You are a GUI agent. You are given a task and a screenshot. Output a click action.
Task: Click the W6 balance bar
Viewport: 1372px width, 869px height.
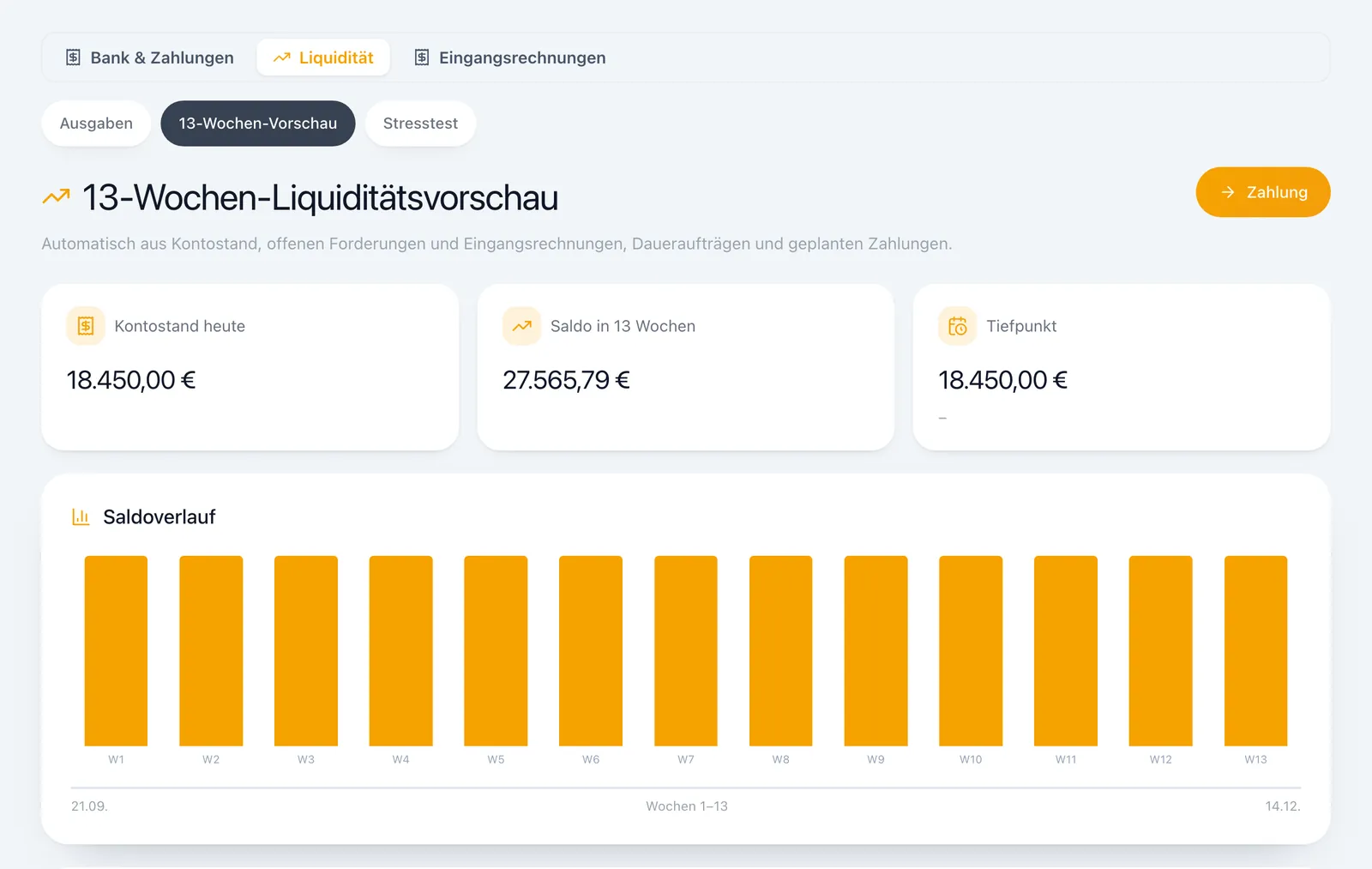pyautogui.click(x=591, y=651)
